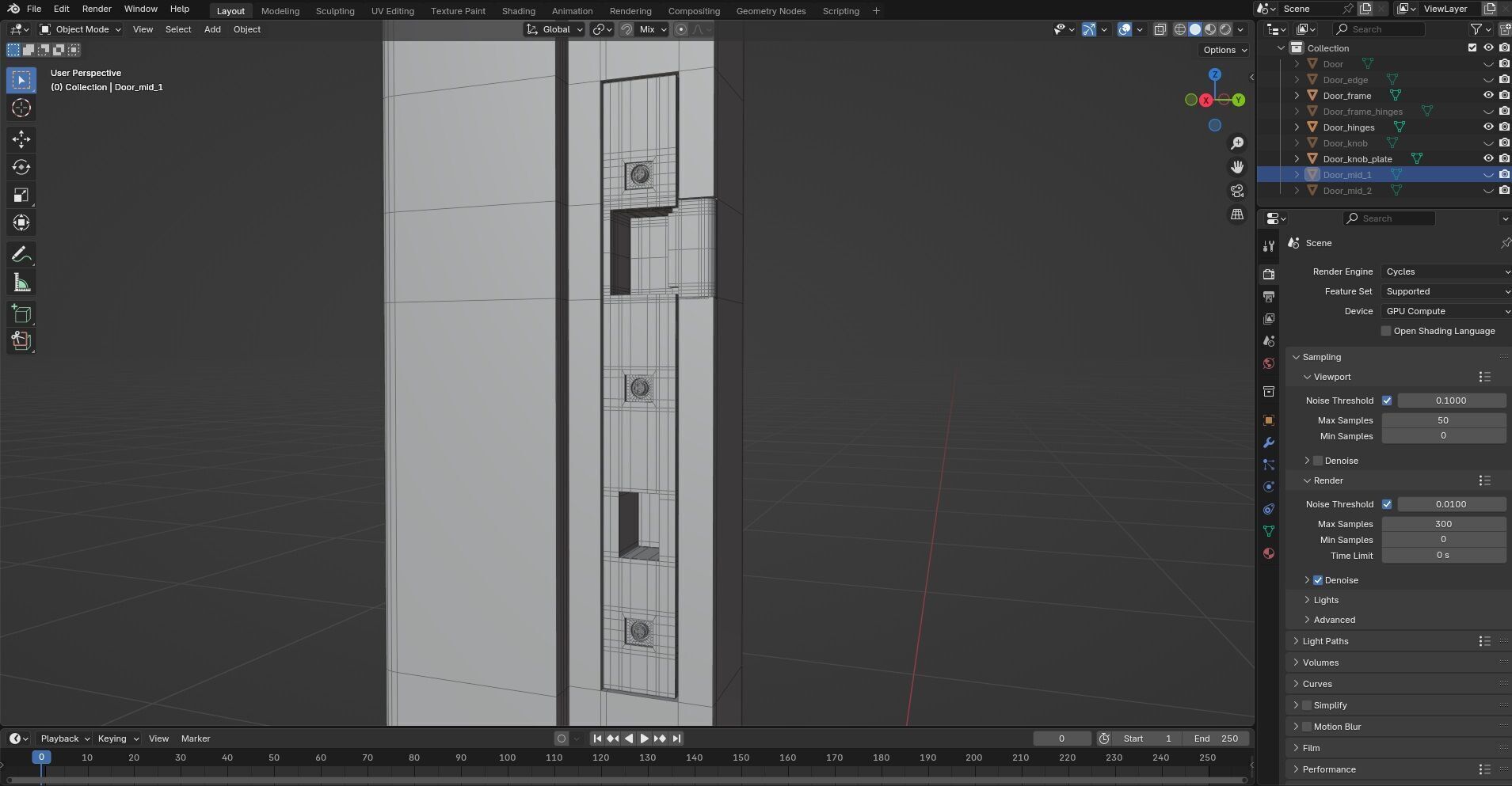The image size is (1512, 786).
Task: Expand Volumes panel
Action: coord(1320,663)
